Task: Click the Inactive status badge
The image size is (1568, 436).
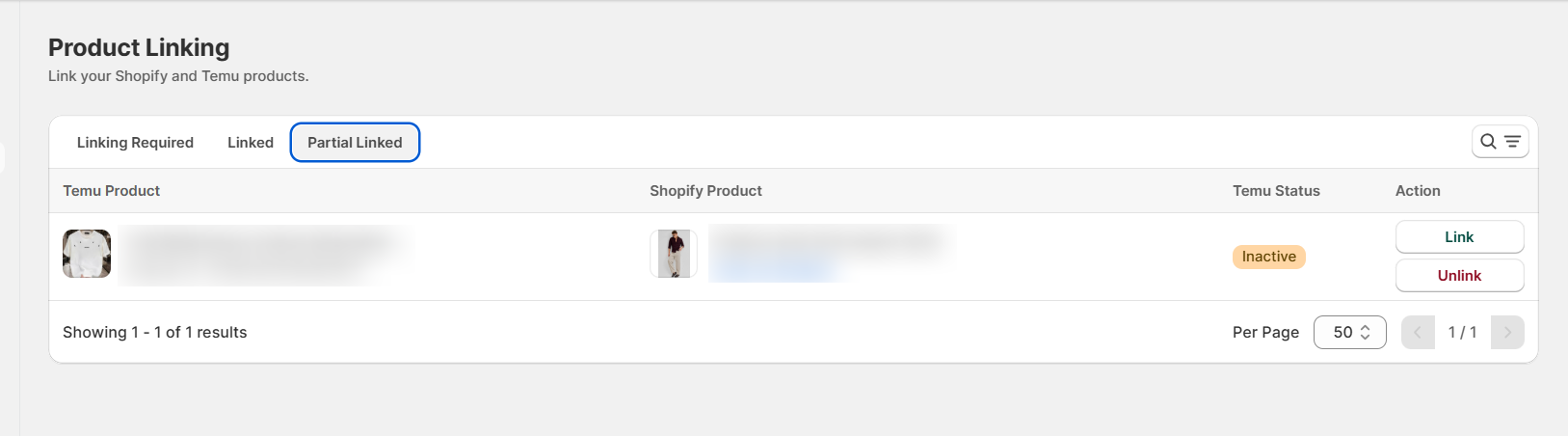Action: [x=1268, y=257]
